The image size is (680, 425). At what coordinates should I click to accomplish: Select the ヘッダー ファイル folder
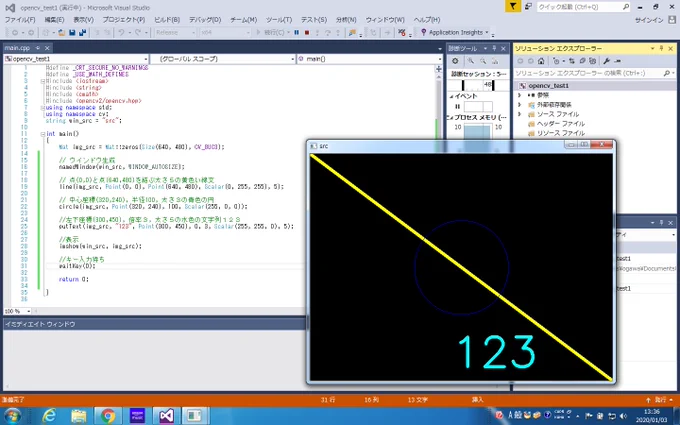[561, 124]
